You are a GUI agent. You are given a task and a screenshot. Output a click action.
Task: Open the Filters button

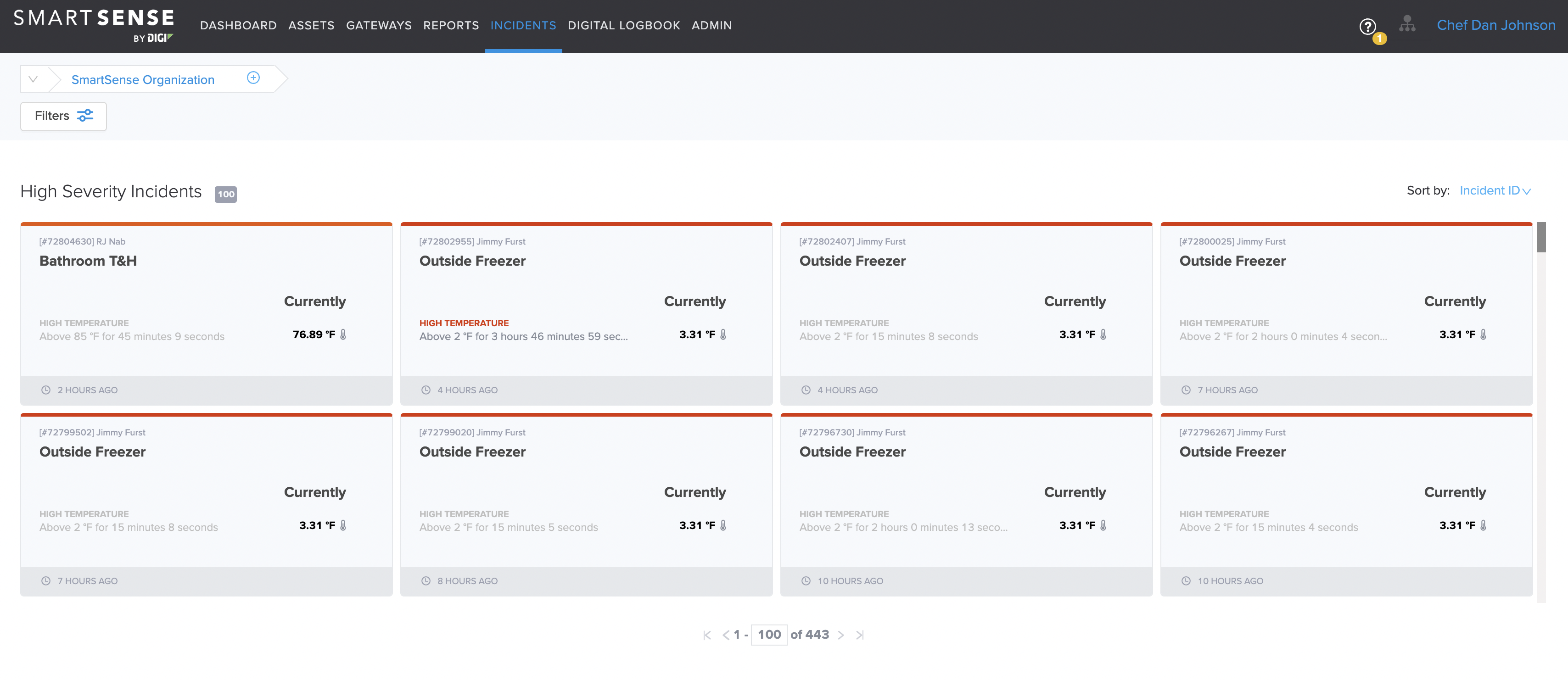63,116
